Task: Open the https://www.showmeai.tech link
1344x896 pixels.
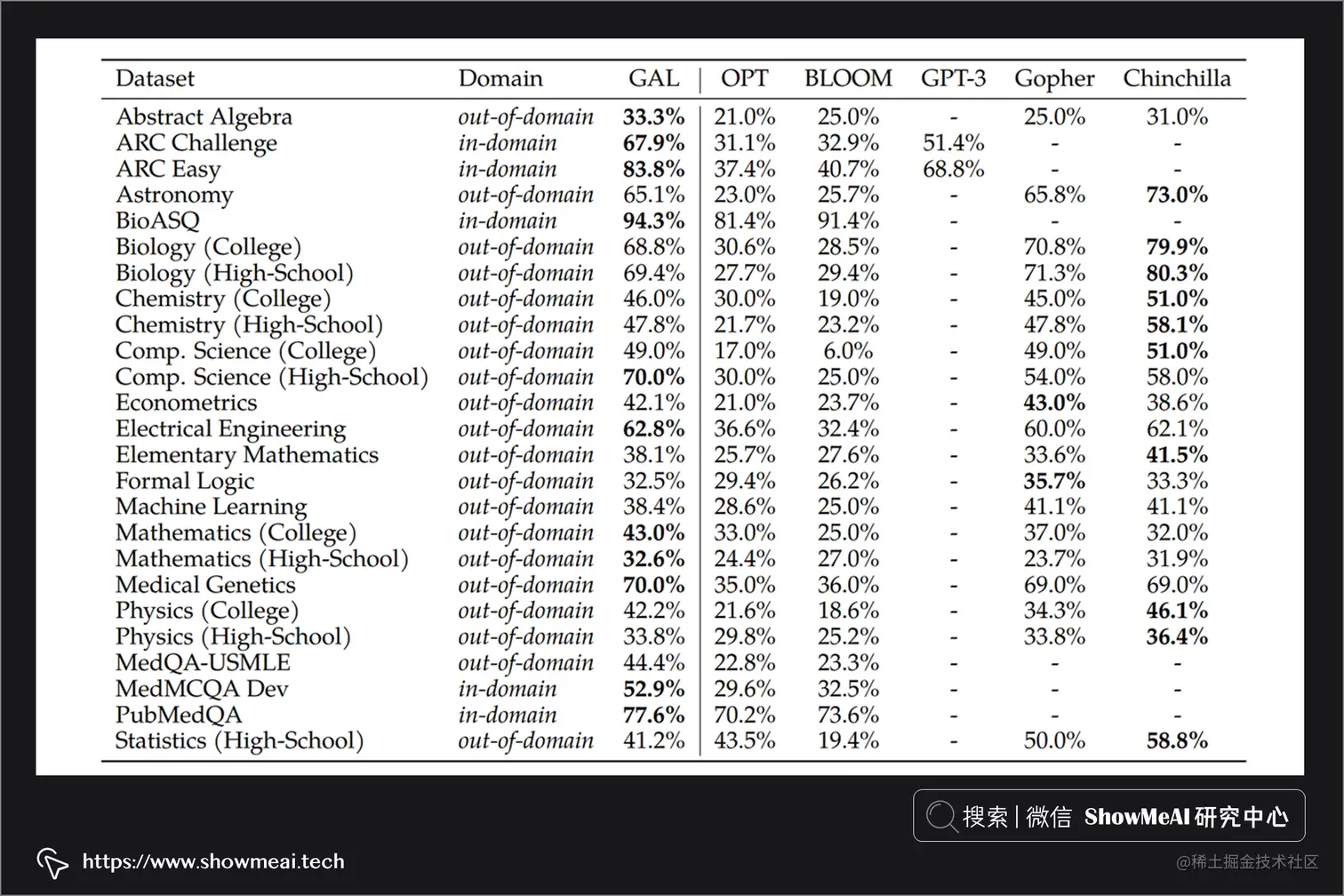Action: (x=213, y=861)
